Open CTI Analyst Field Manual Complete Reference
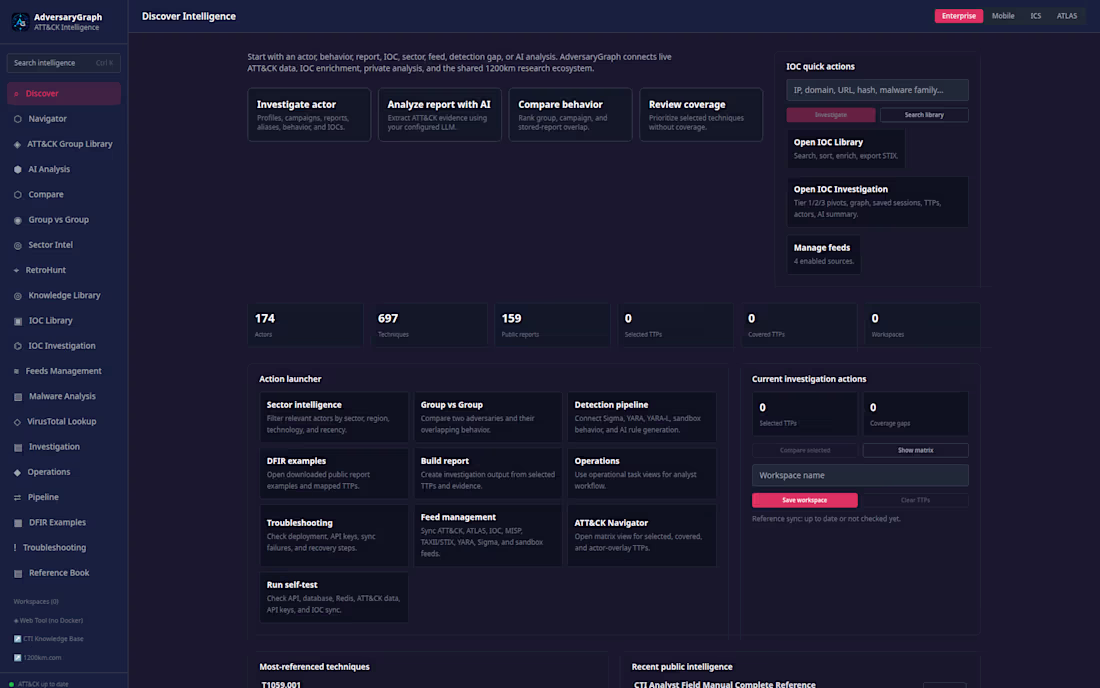 [x=725, y=684]
